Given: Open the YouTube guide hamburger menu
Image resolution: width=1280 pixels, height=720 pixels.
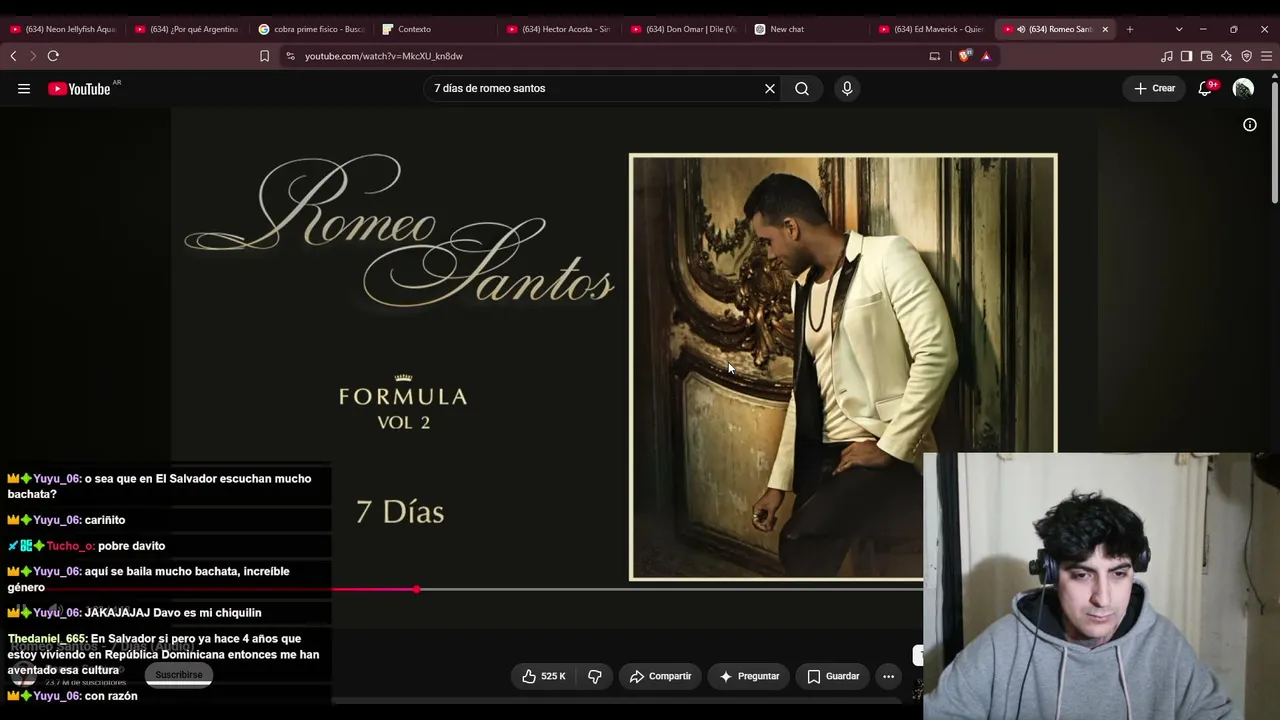Looking at the screenshot, I should (24, 89).
